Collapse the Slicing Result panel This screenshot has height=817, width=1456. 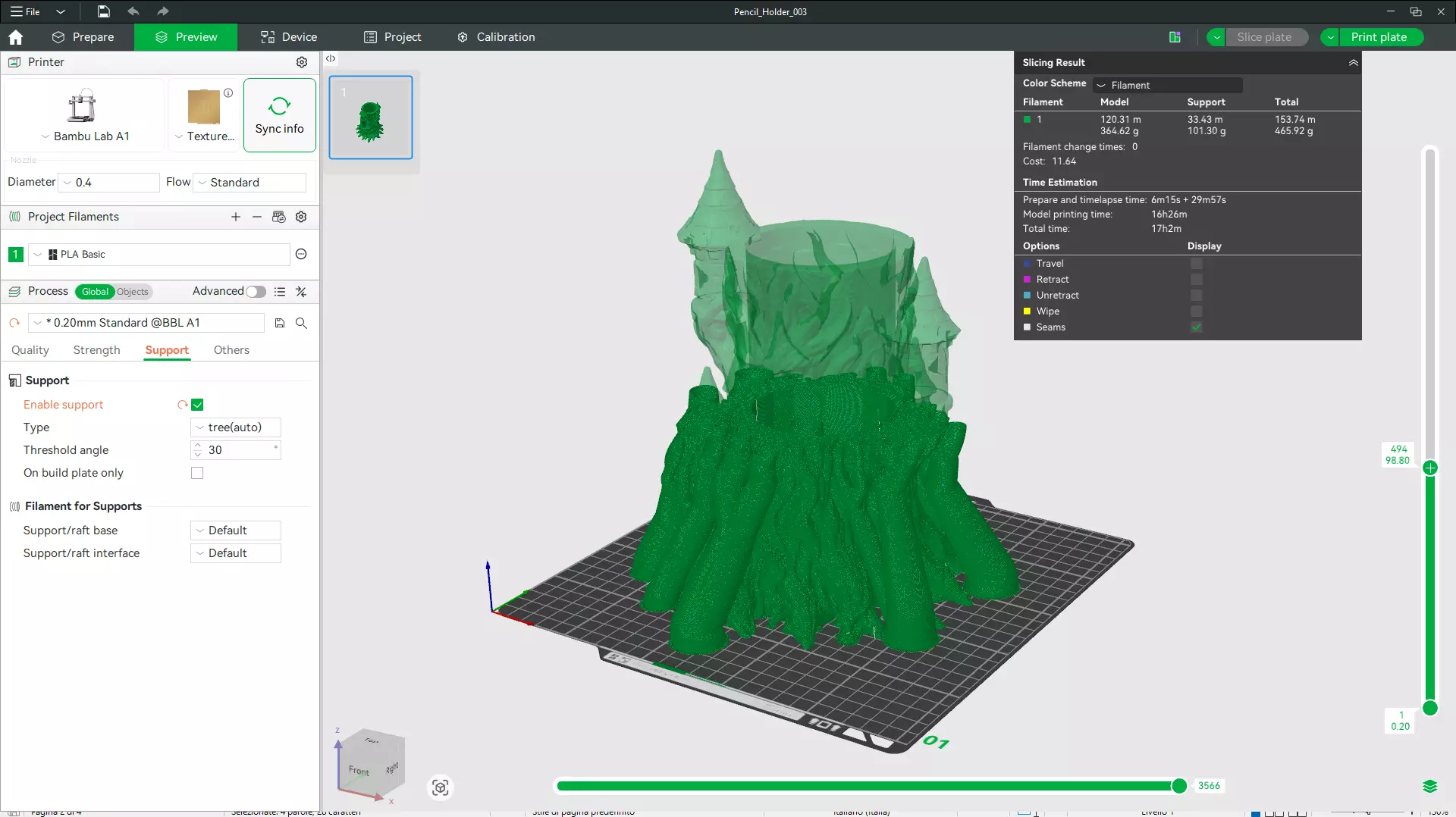[x=1354, y=63]
